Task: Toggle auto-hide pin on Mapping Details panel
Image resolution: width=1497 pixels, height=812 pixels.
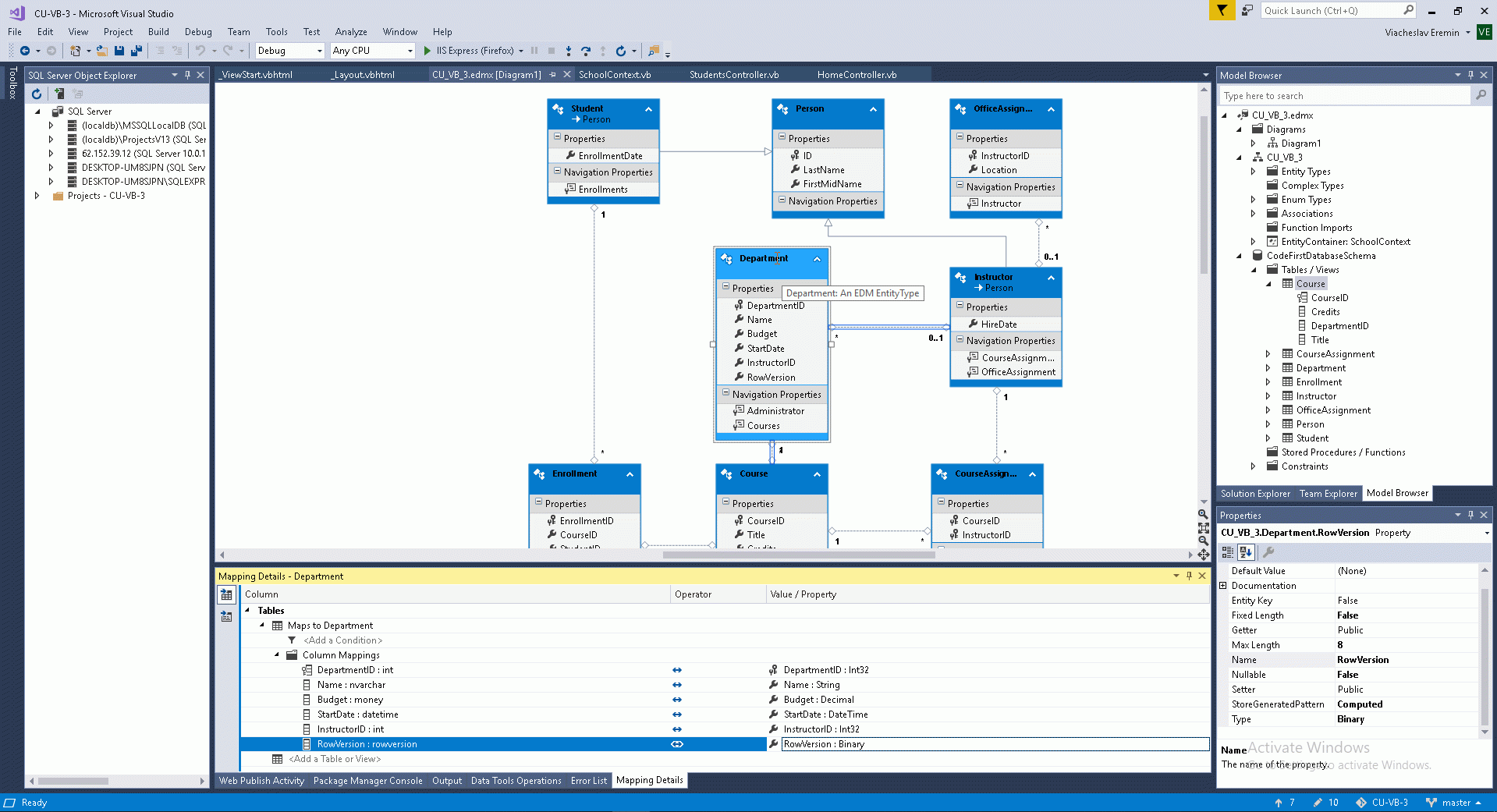Action: pos(1189,576)
